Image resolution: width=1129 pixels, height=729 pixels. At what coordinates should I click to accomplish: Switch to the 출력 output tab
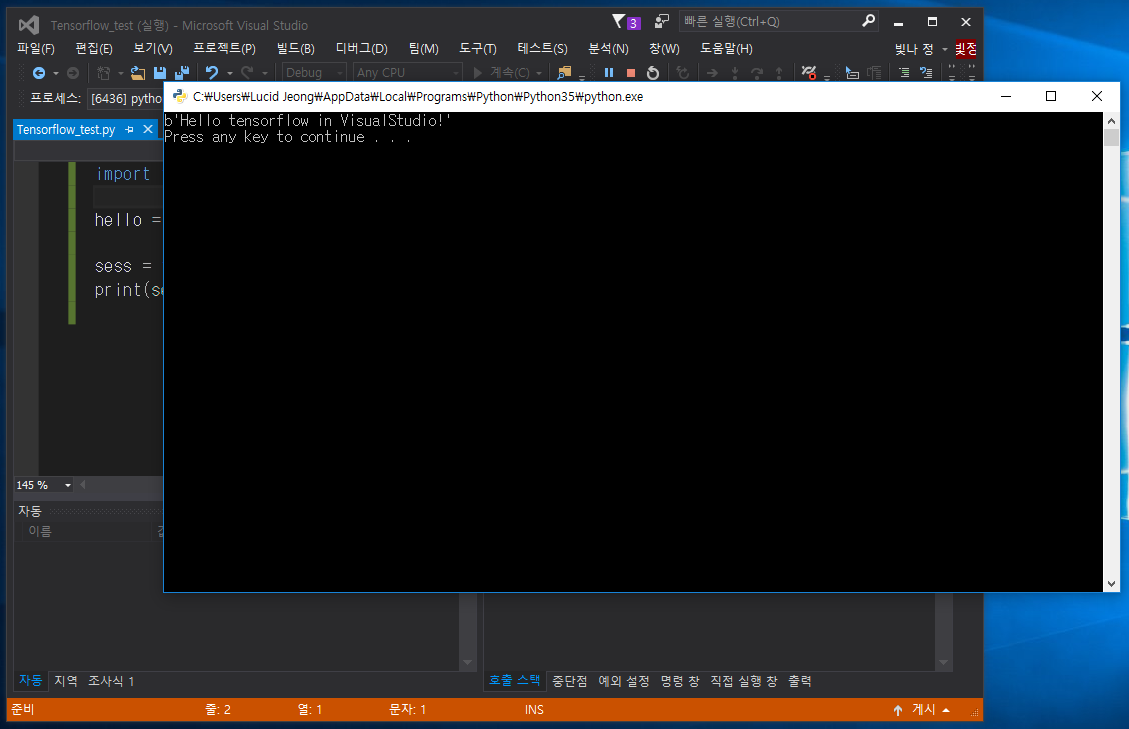(x=799, y=681)
